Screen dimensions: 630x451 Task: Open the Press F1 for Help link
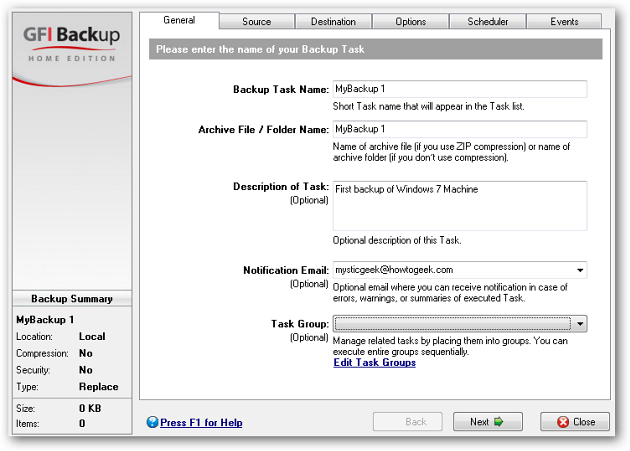point(201,422)
